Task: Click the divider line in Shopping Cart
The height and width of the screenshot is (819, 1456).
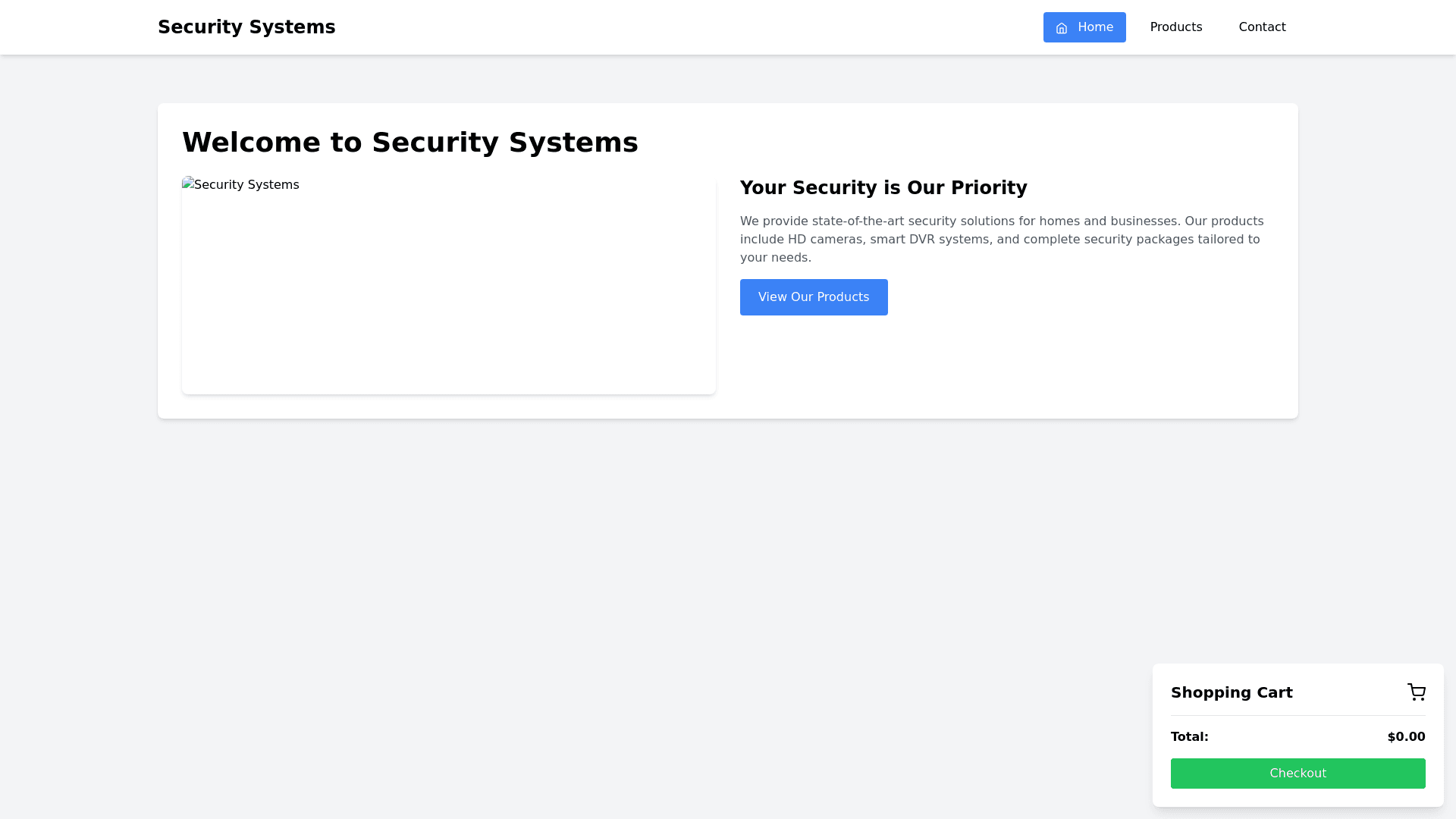Action: [x=1298, y=715]
